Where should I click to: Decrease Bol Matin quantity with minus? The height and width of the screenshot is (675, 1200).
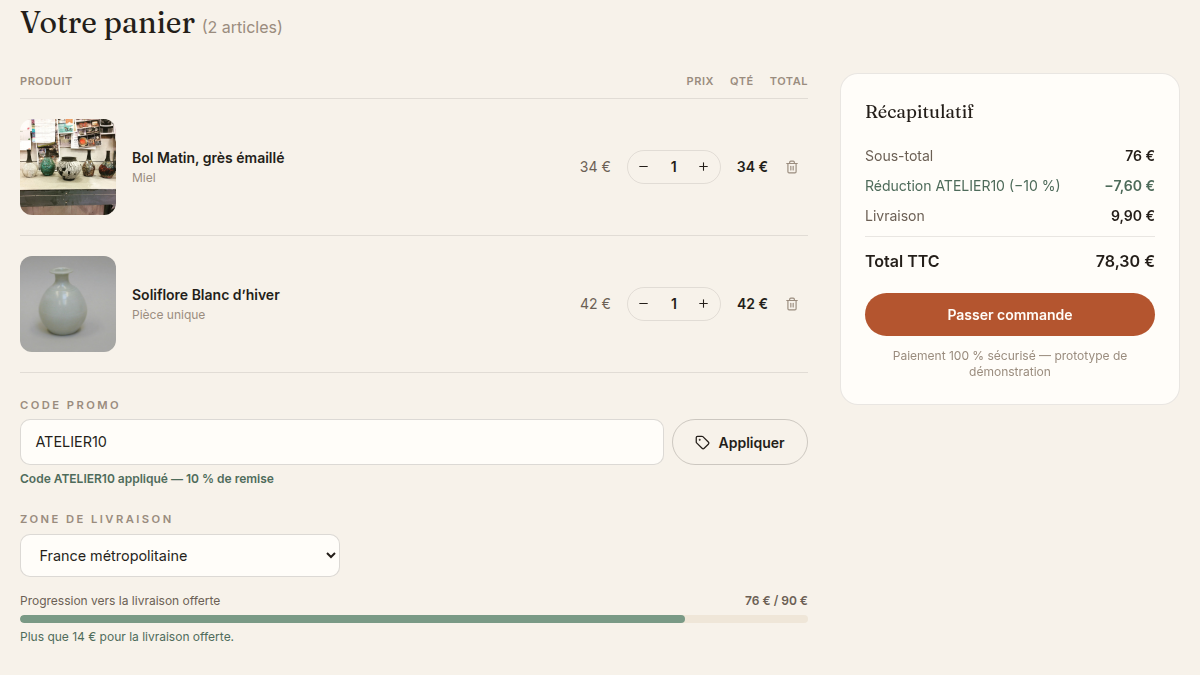(643, 167)
